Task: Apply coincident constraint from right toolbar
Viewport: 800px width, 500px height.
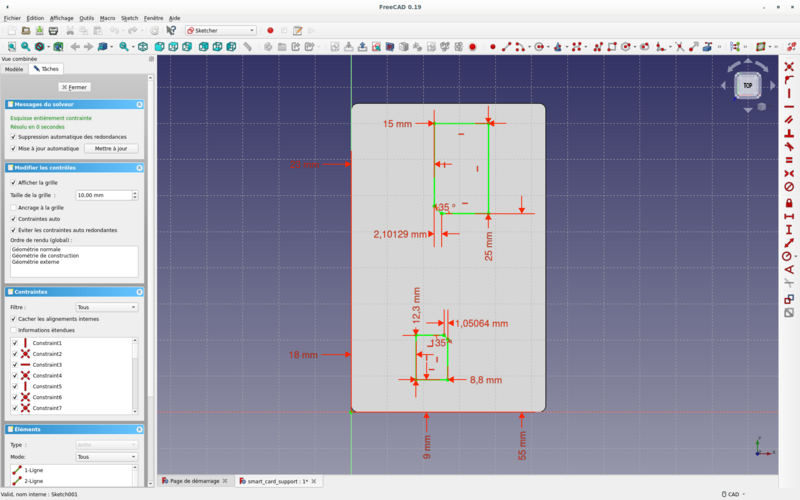Action: click(789, 66)
